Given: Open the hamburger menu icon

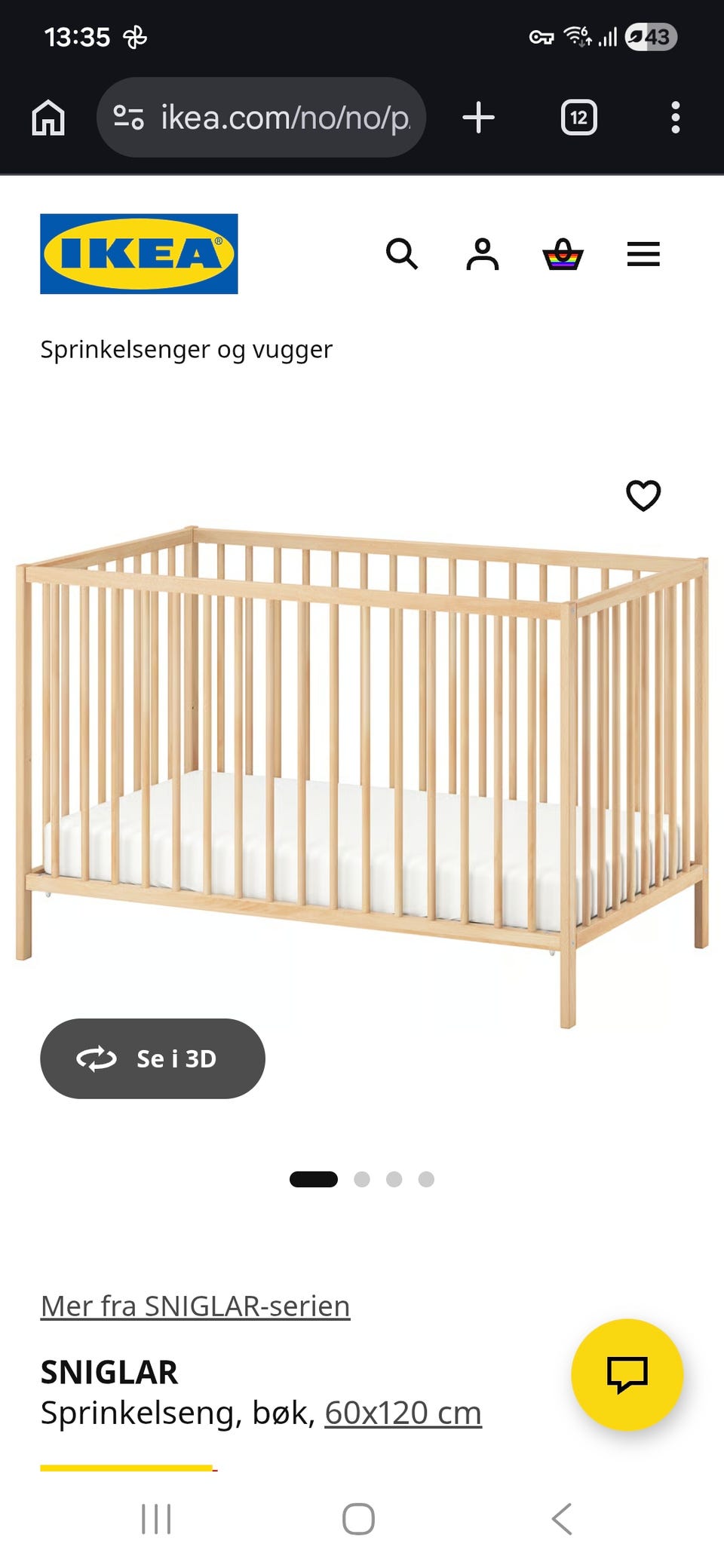Looking at the screenshot, I should click(x=643, y=254).
